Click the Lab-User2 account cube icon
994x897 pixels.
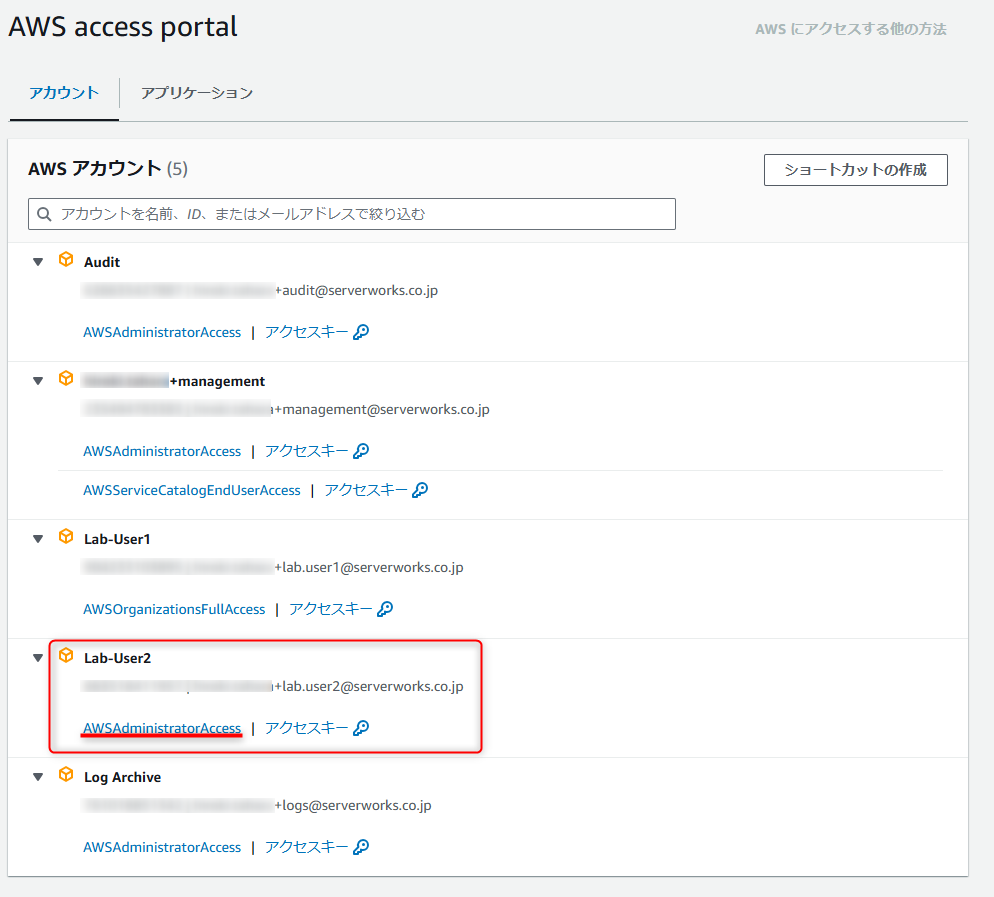pos(66,655)
